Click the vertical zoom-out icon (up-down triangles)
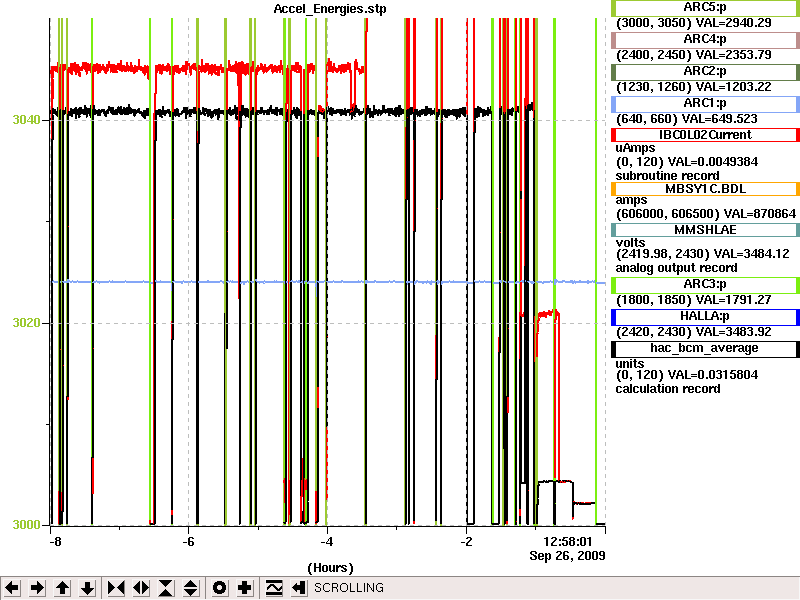This screenshot has width=800, height=600. (x=191, y=588)
